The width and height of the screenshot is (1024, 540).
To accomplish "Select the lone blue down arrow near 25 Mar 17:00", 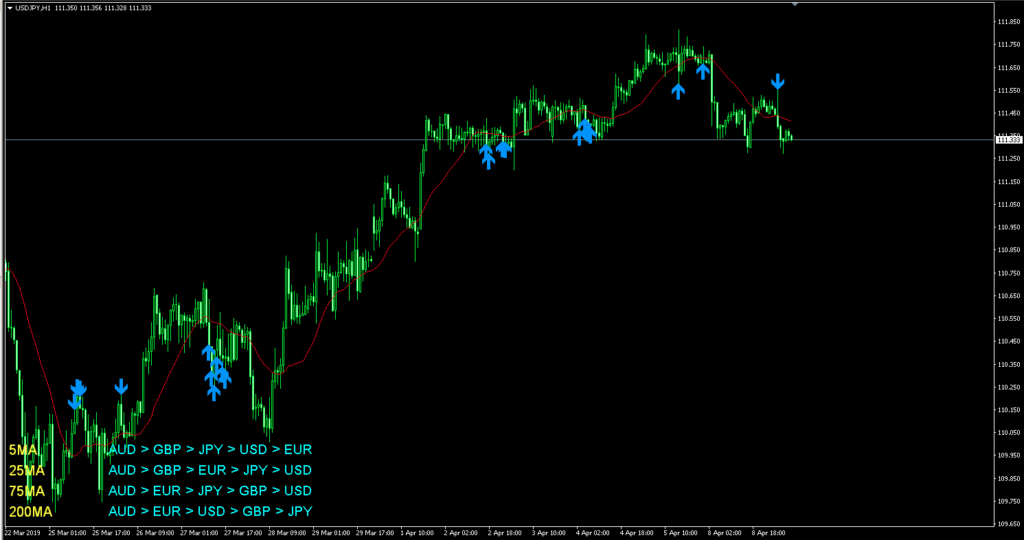I will pyautogui.click(x=121, y=387).
